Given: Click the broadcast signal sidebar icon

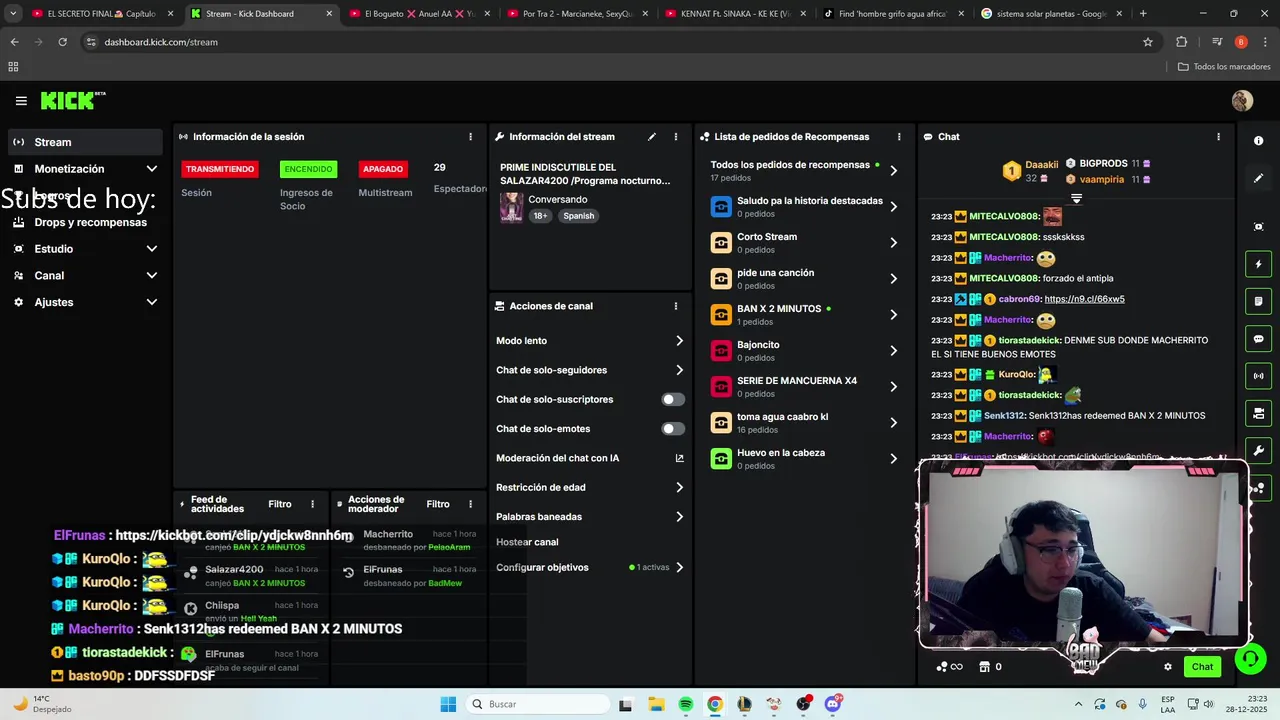Looking at the screenshot, I should pos(1258,376).
